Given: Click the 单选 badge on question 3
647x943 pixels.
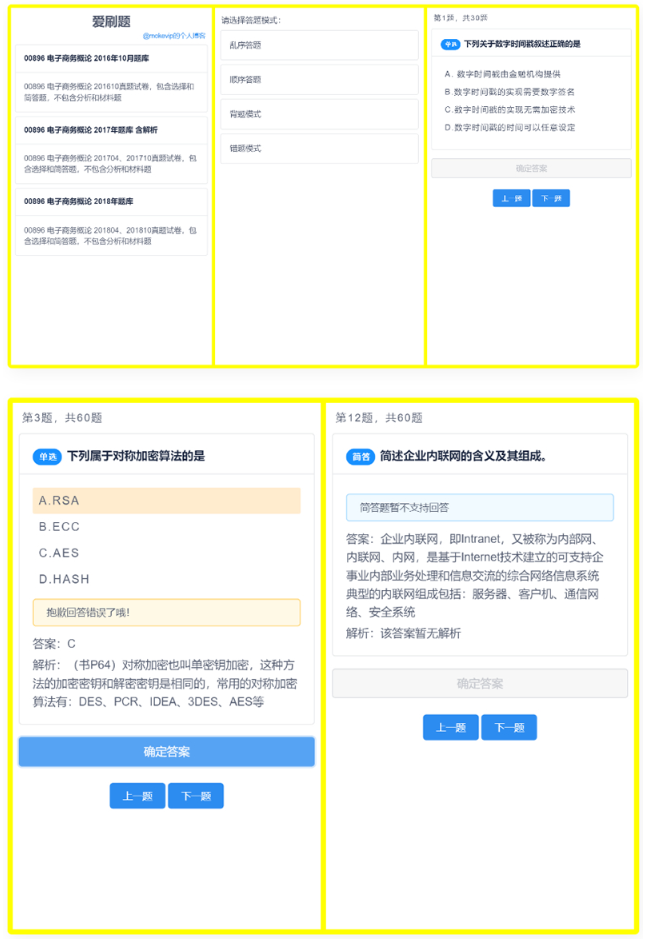Looking at the screenshot, I should pos(47,456).
